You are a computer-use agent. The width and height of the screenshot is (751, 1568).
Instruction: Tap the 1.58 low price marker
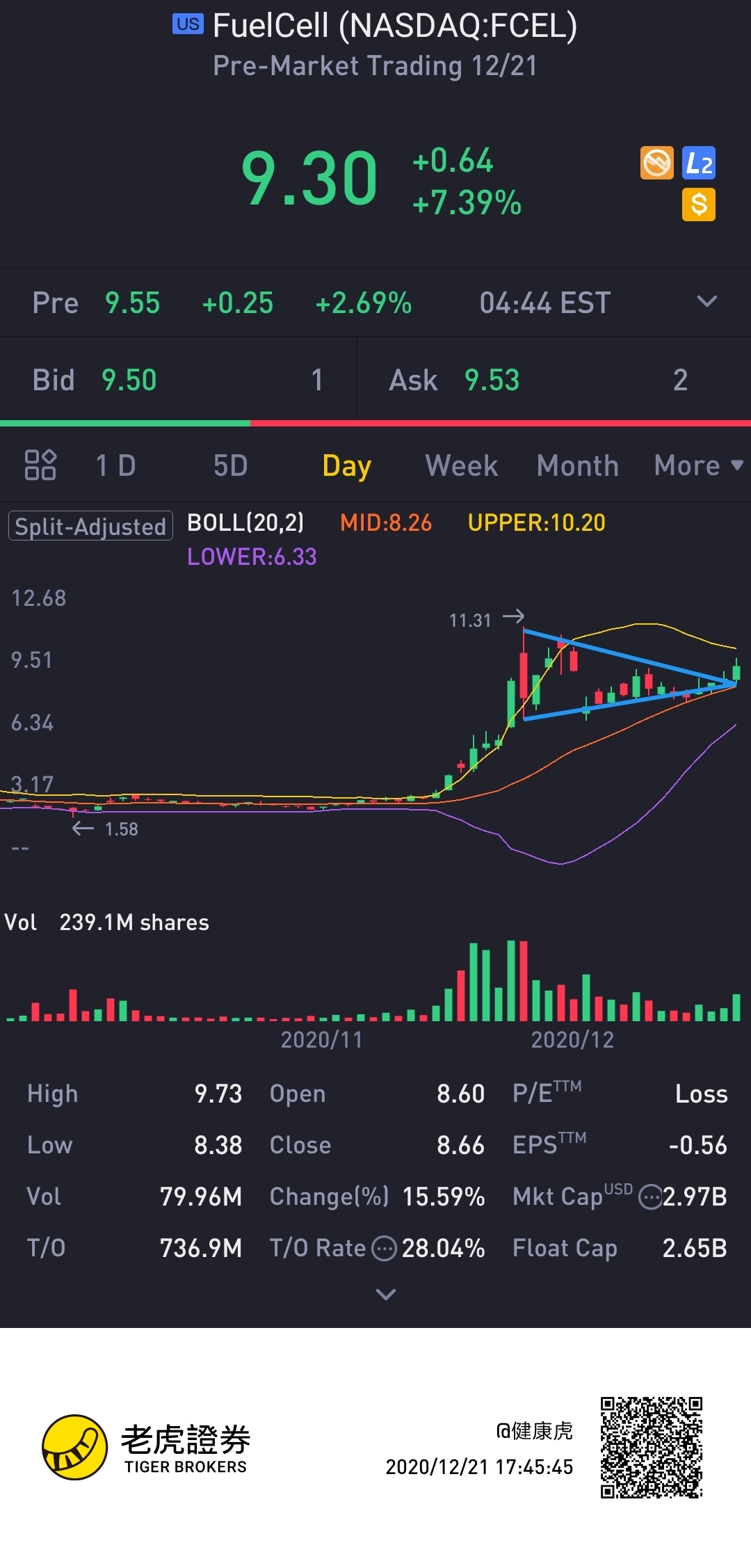[x=122, y=829]
